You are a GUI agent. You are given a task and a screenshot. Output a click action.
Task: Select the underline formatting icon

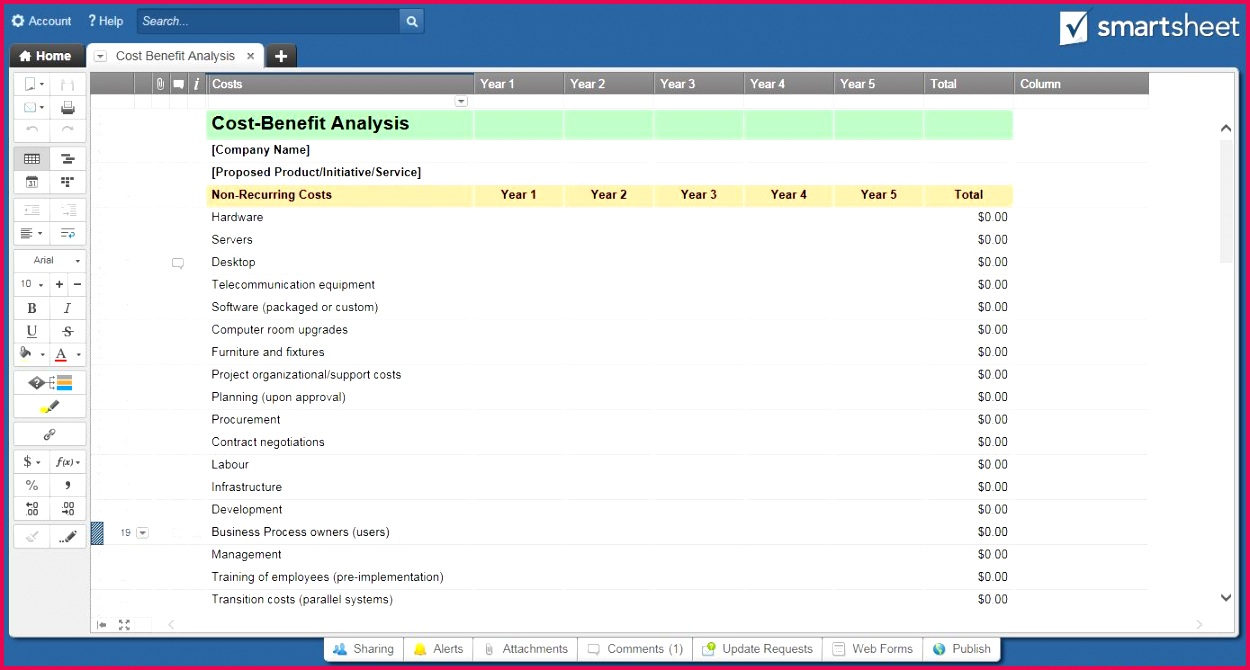pos(31,331)
